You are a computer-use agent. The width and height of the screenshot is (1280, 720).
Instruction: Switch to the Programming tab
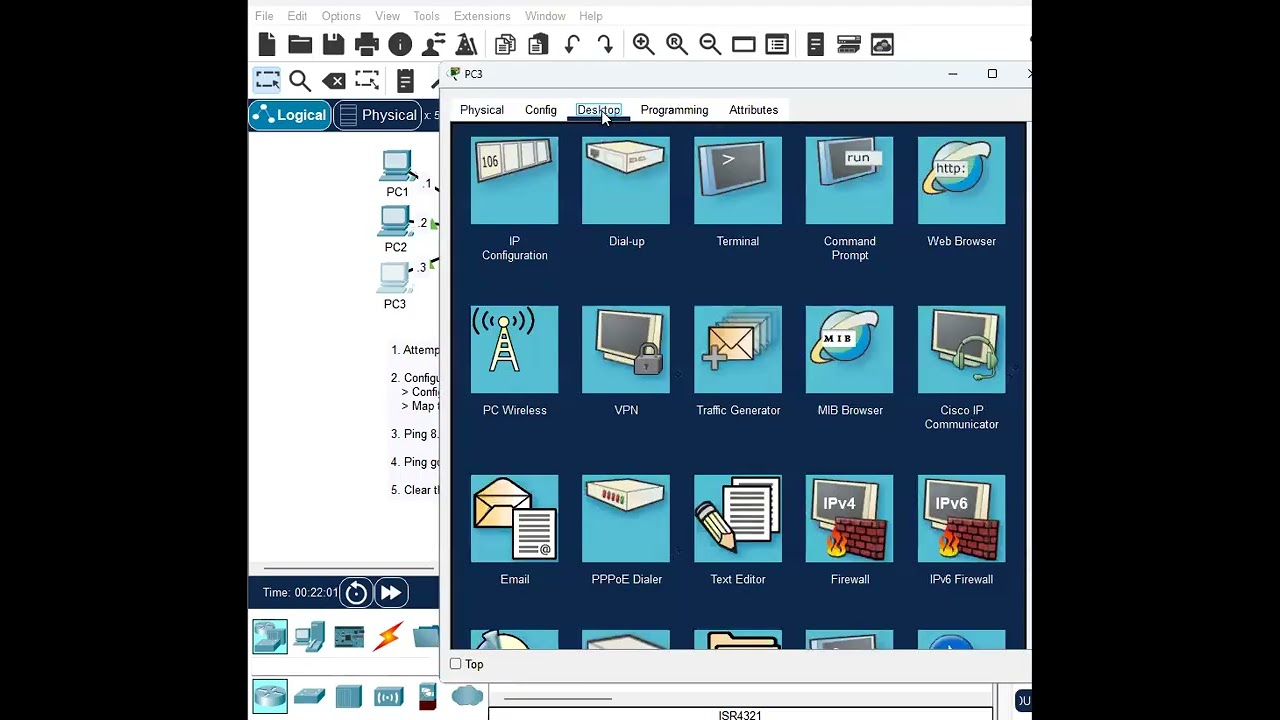[674, 110]
